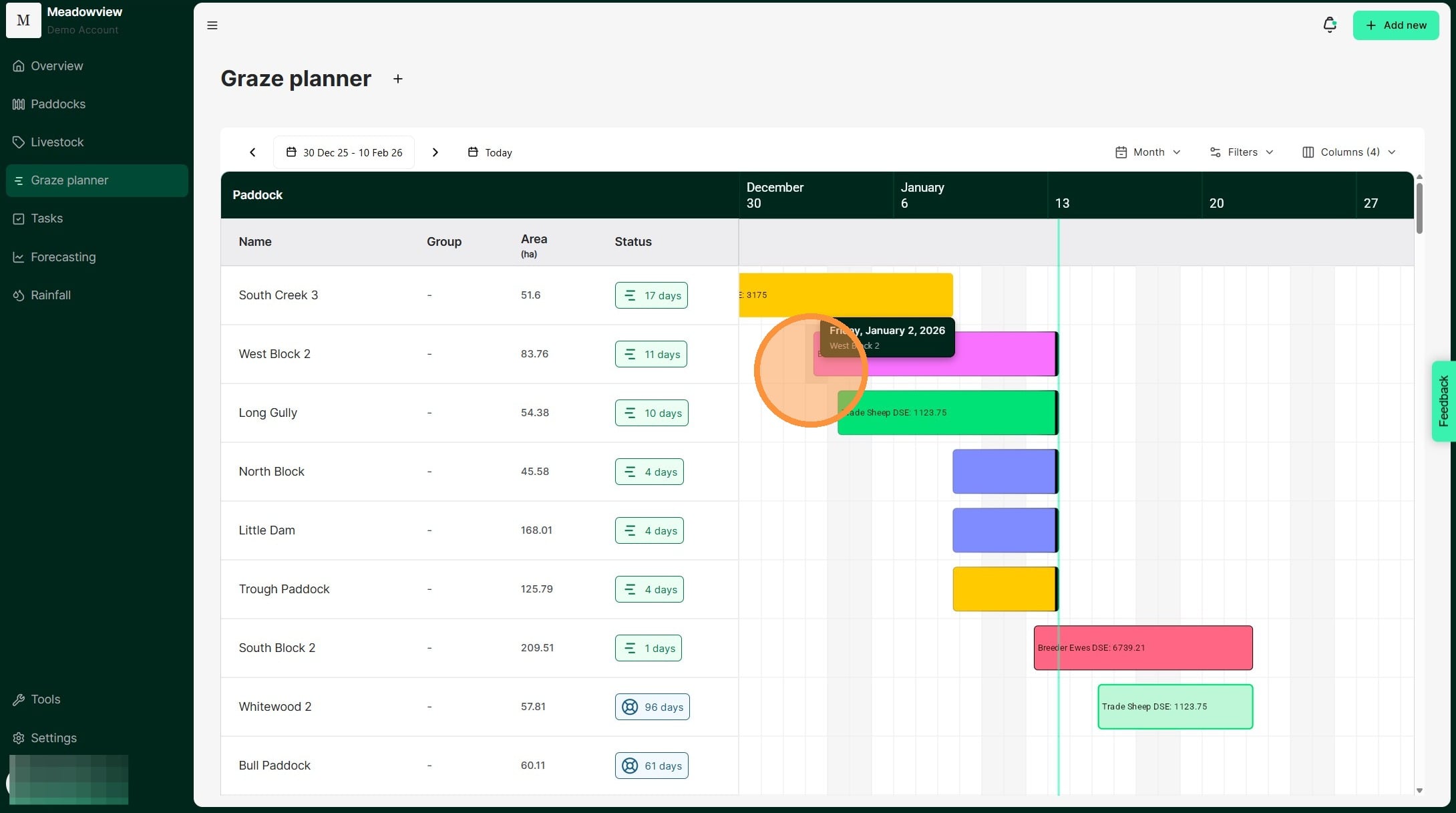Expand the Month view dropdown
Screen dimensions: 1456x813
click(x=1147, y=152)
